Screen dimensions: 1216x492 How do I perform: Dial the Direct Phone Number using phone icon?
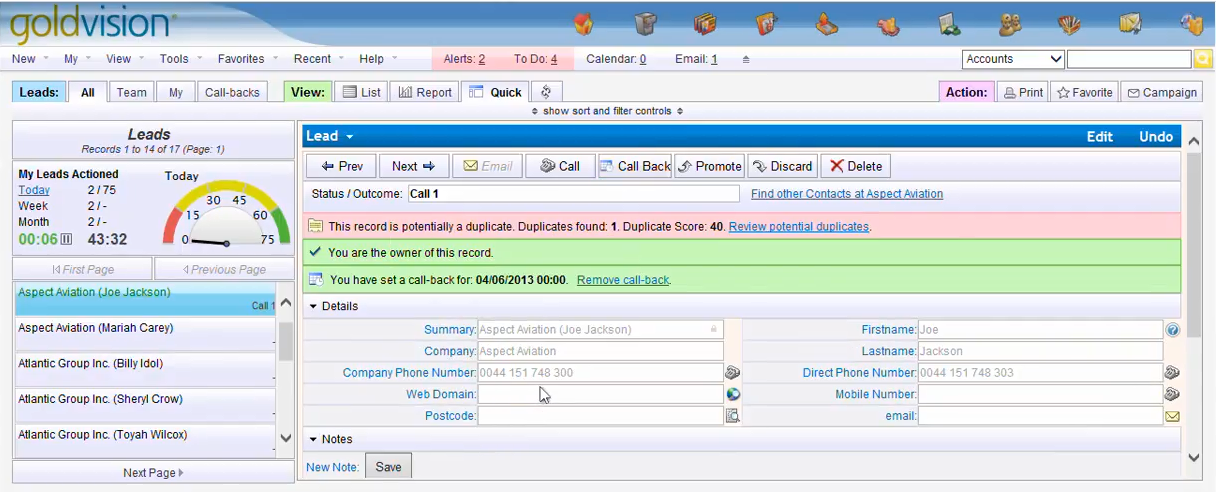pos(1173,373)
